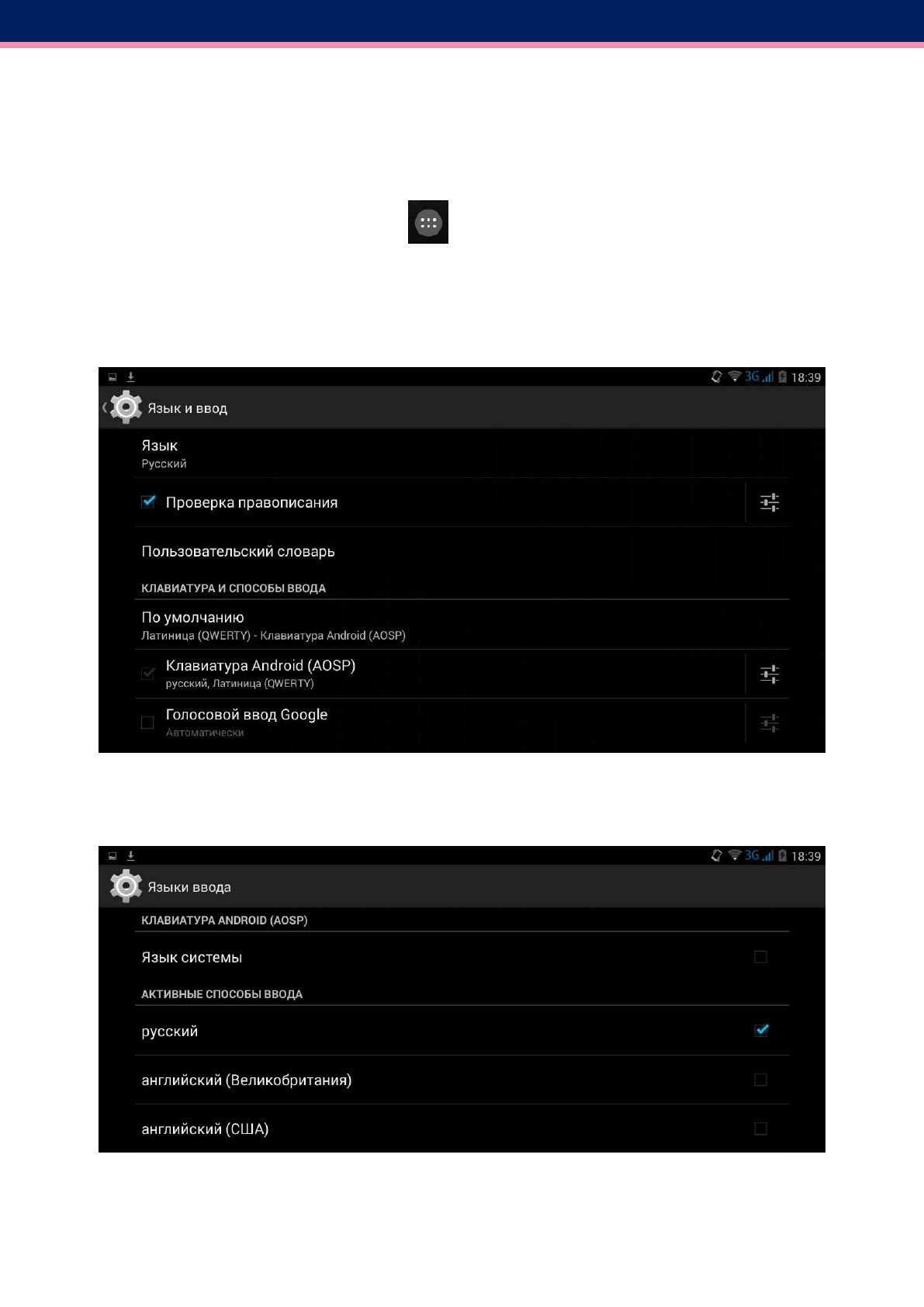Open spell check settings sliders icon
This screenshot has height=1307, width=924.
(769, 502)
